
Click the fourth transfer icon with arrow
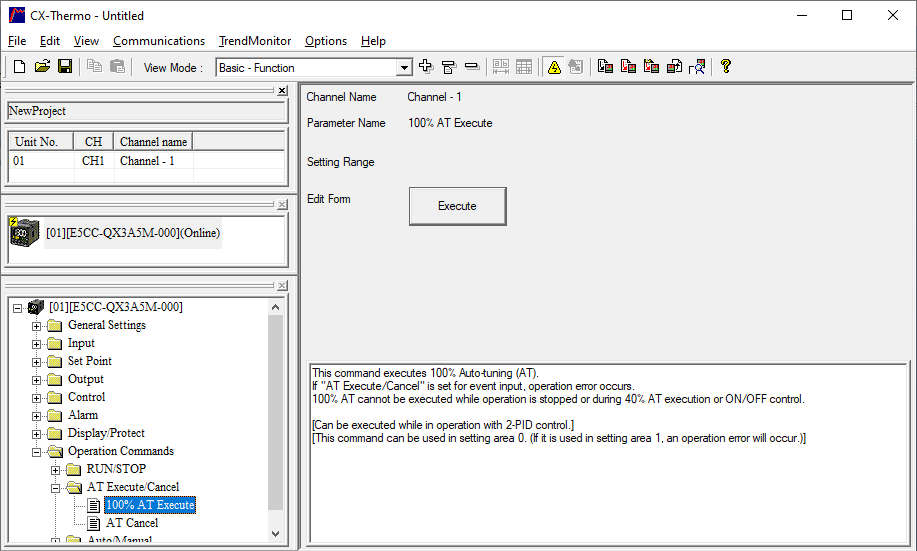(674, 67)
